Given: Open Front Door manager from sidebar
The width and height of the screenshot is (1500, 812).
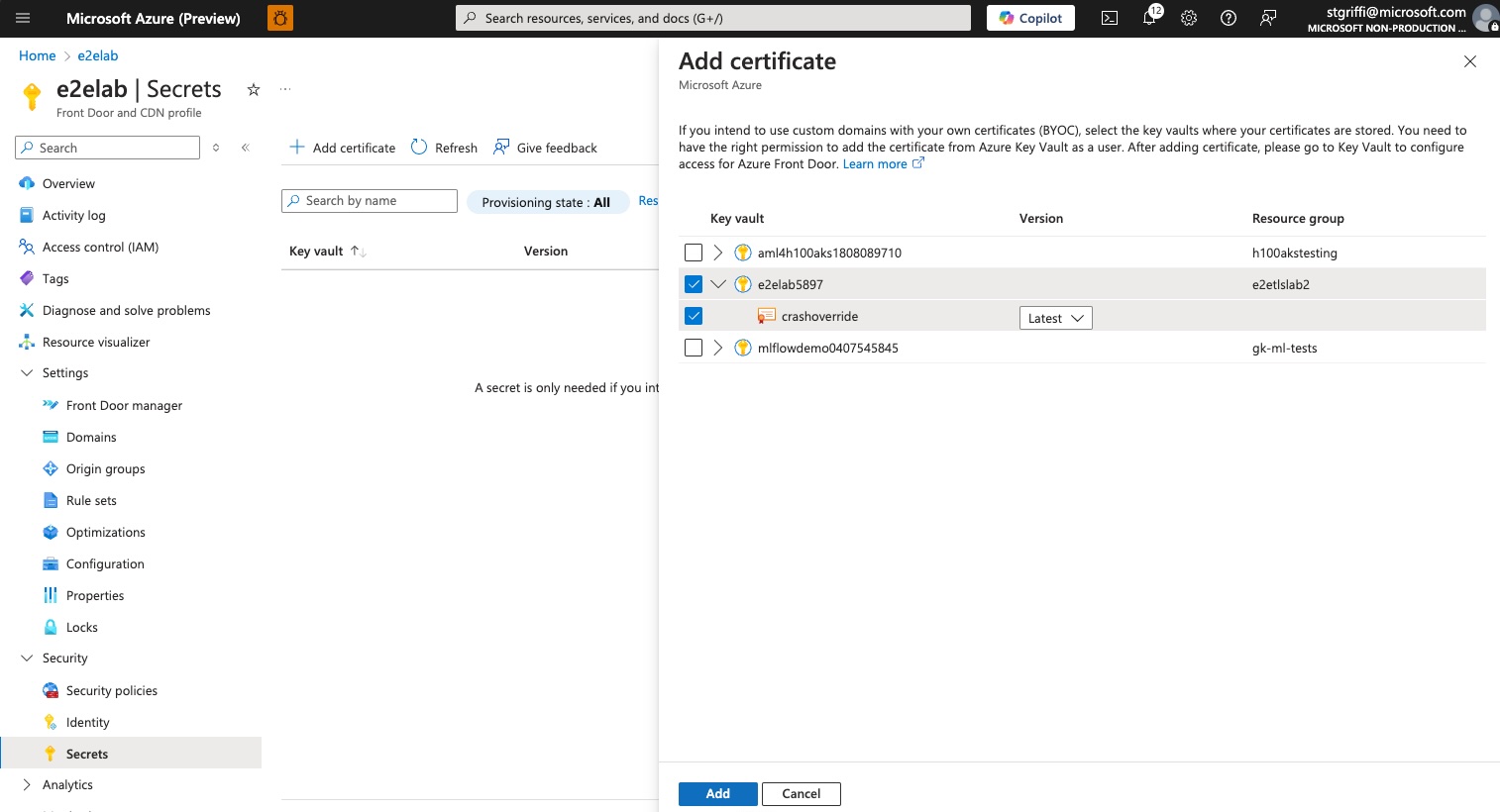Looking at the screenshot, I should pos(124,405).
